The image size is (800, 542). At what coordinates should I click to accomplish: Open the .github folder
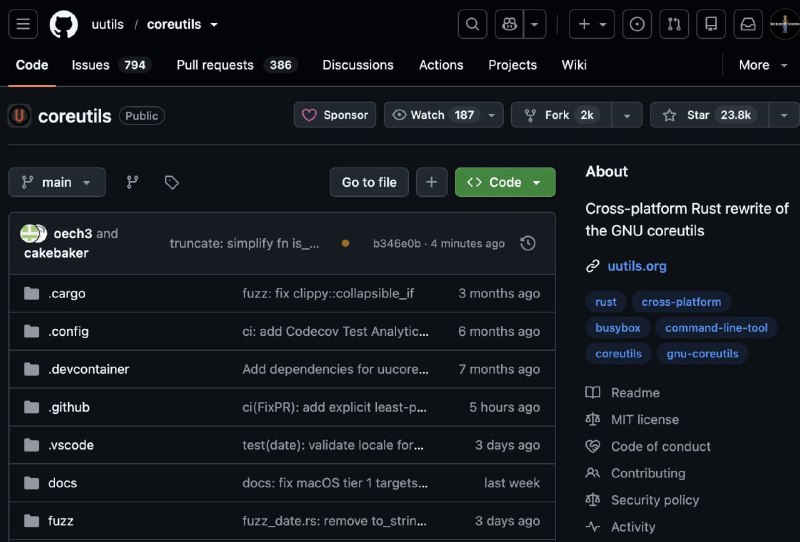click(69, 407)
